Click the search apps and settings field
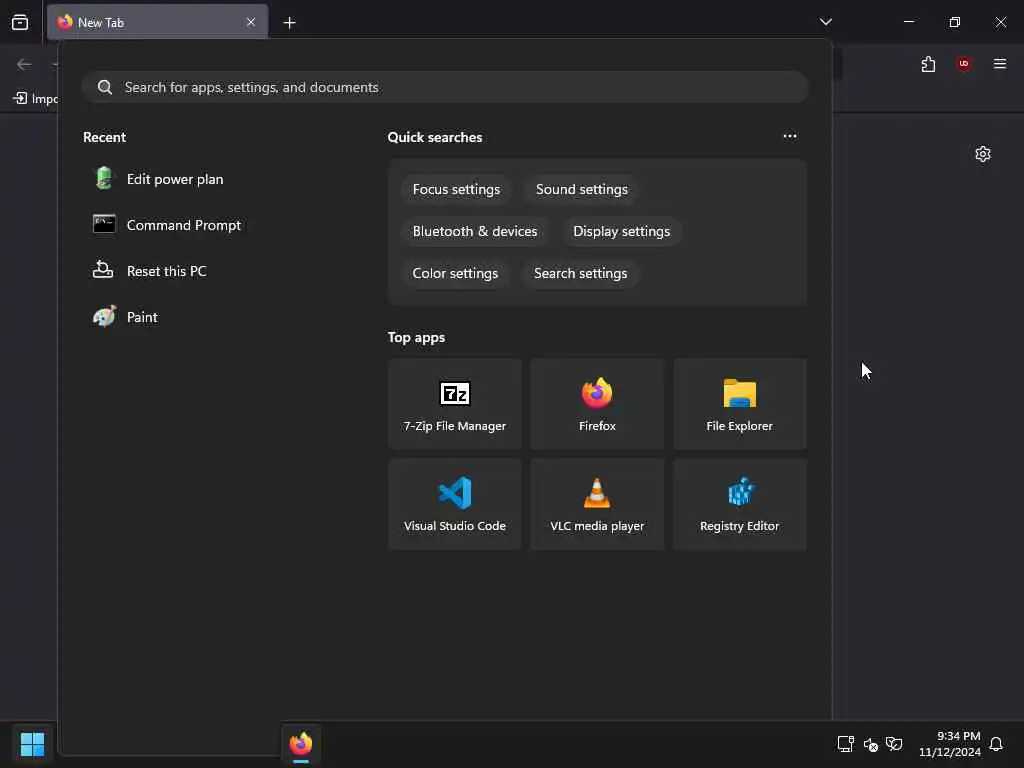This screenshot has width=1024, height=768. coord(445,87)
